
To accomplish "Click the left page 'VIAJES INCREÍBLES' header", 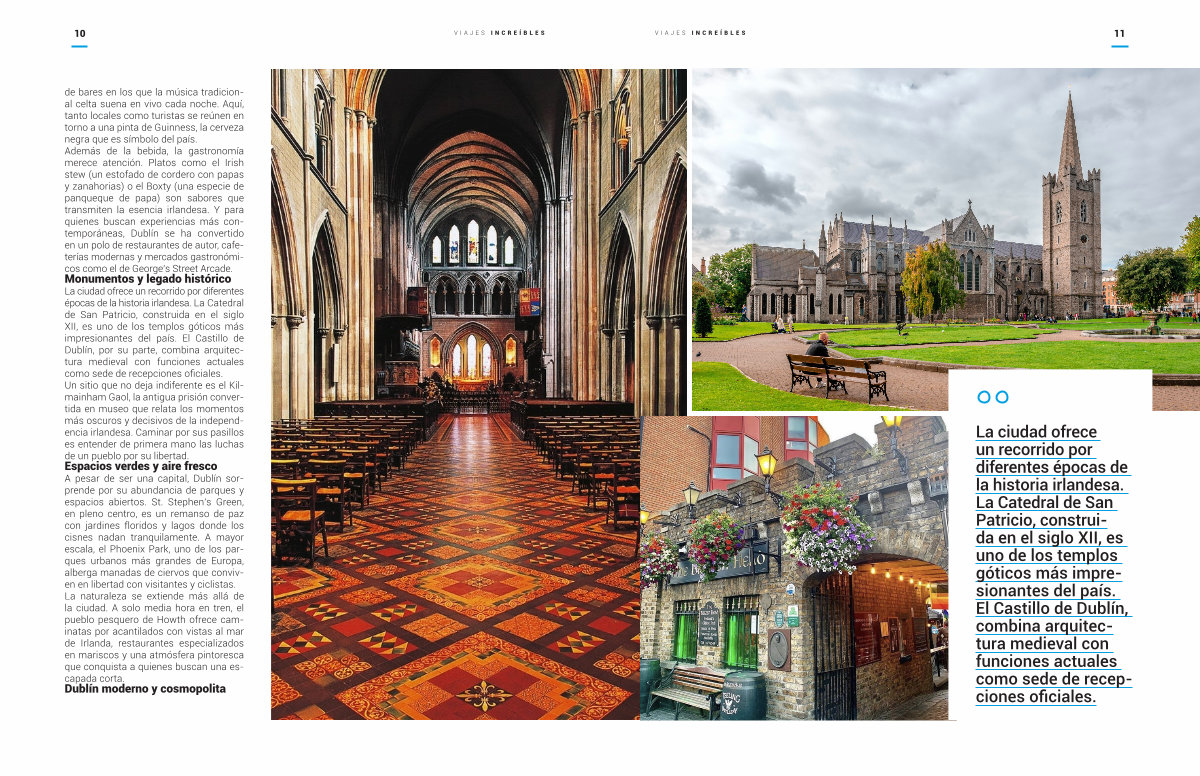I will coord(499,33).
